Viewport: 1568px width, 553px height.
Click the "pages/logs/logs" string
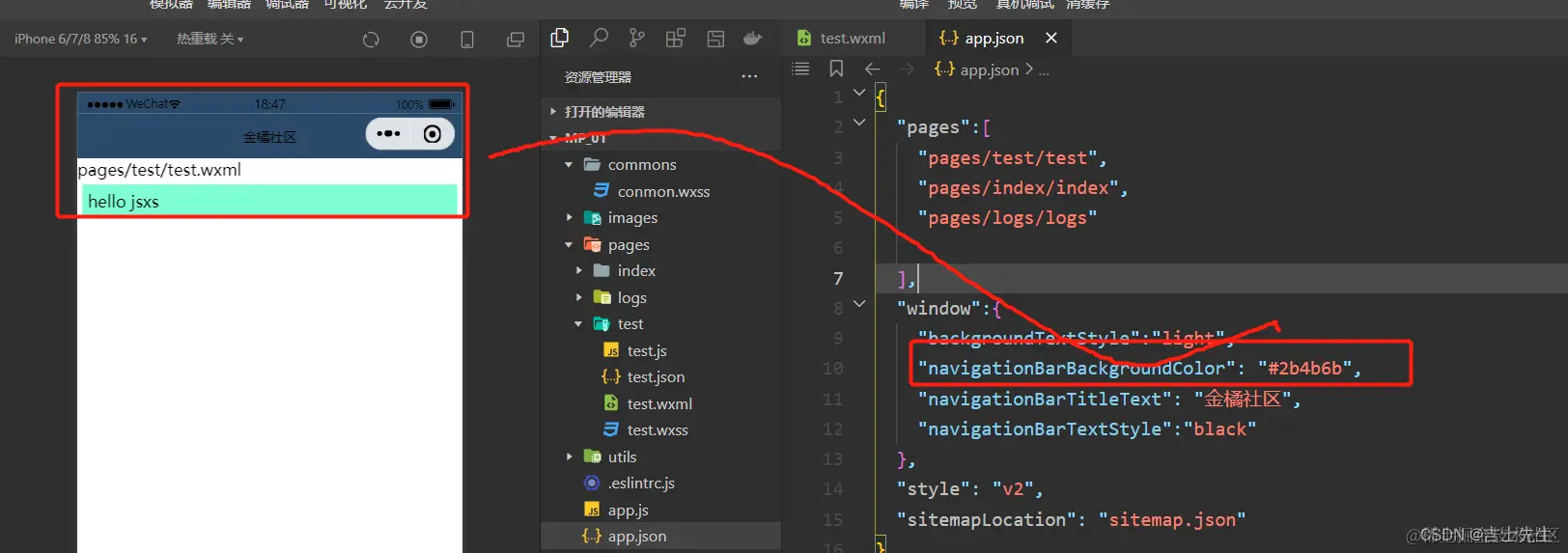(1007, 218)
